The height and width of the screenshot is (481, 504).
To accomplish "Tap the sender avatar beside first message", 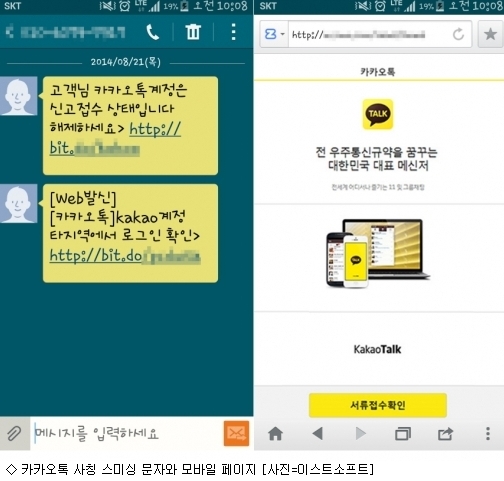I will (x=18, y=96).
